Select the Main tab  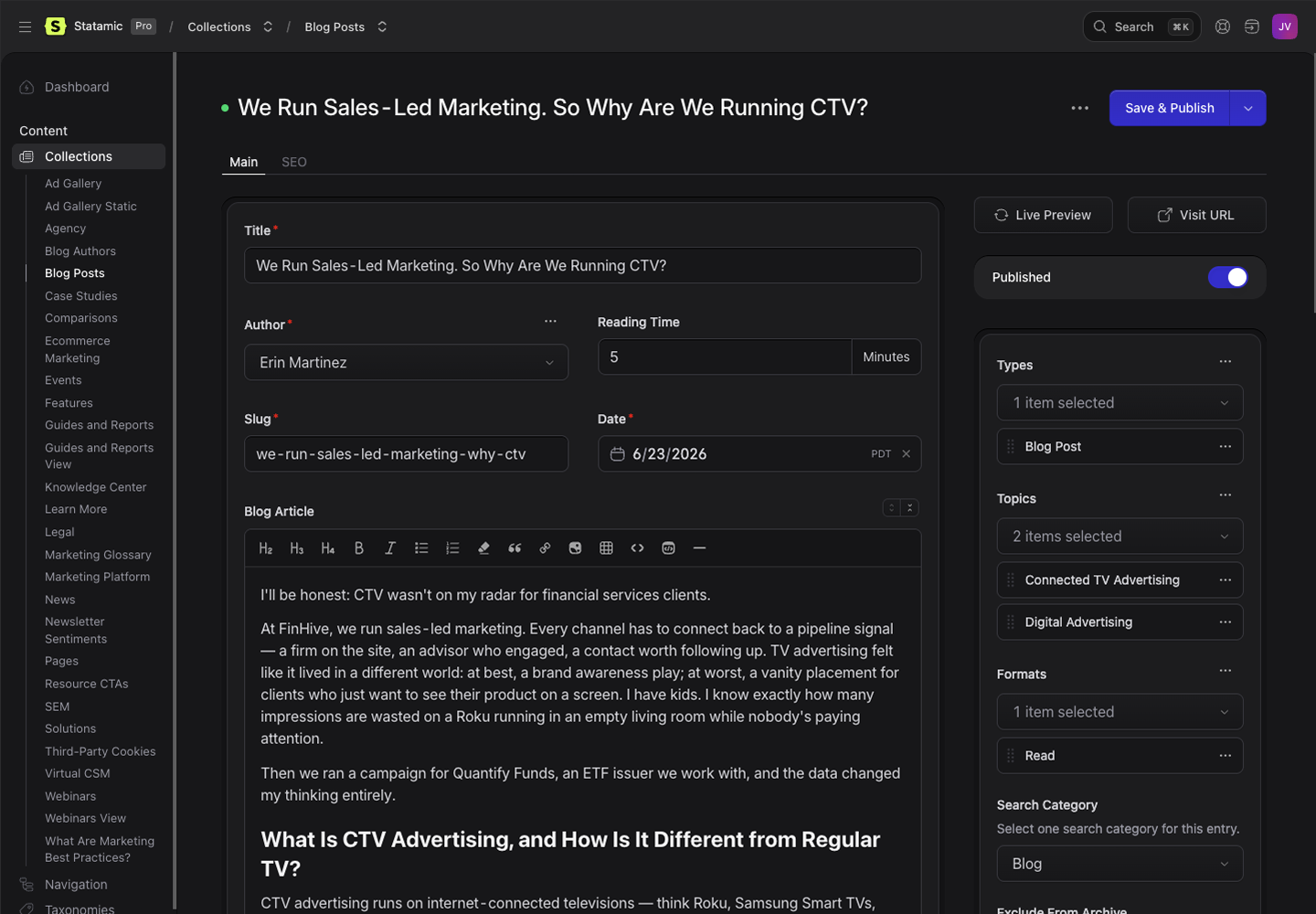(243, 162)
